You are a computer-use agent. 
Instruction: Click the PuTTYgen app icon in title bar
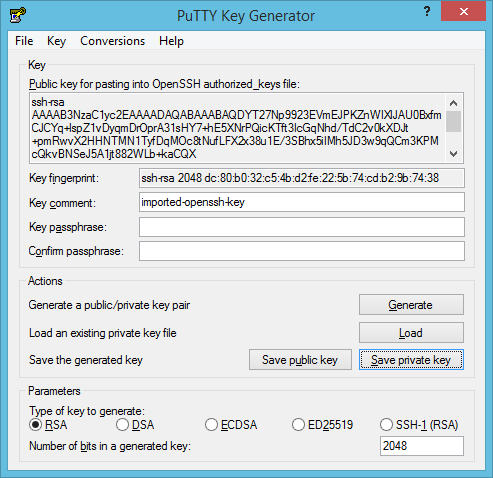click(18, 15)
